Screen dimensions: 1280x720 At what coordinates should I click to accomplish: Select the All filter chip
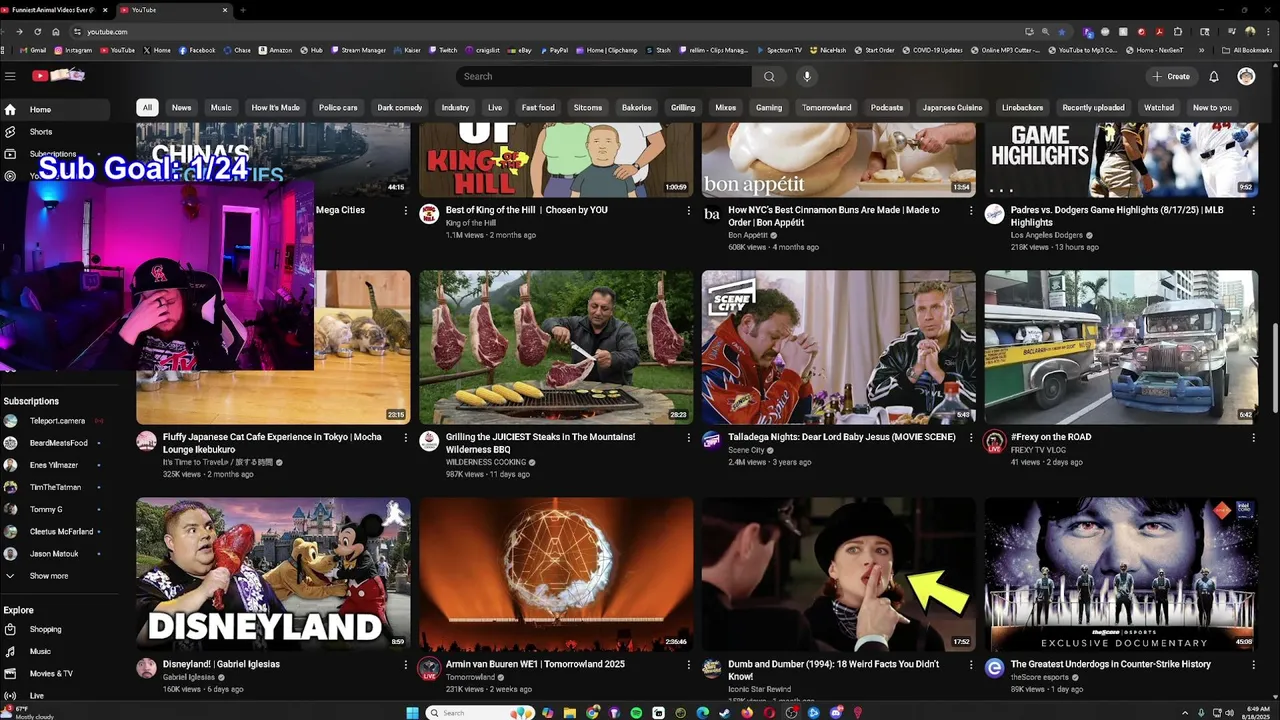tap(147, 108)
